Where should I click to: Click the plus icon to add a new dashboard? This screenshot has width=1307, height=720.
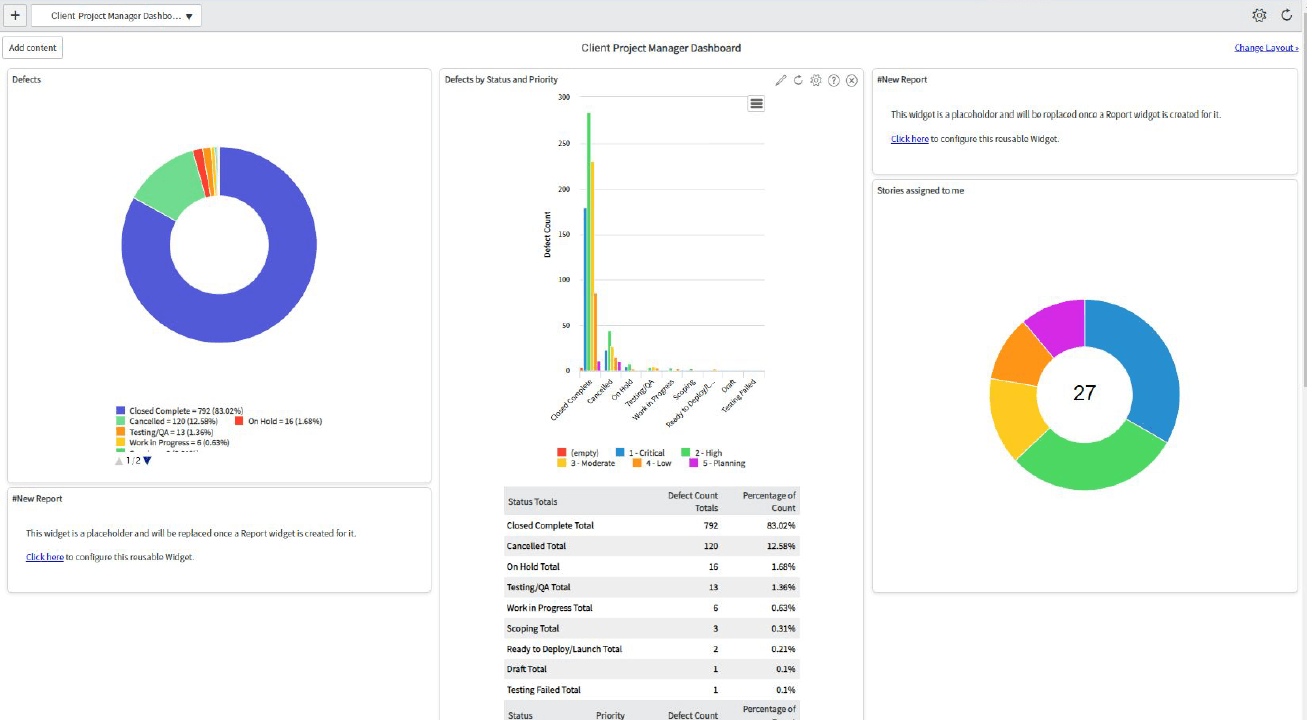pyautogui.click(x=14, y=15)
